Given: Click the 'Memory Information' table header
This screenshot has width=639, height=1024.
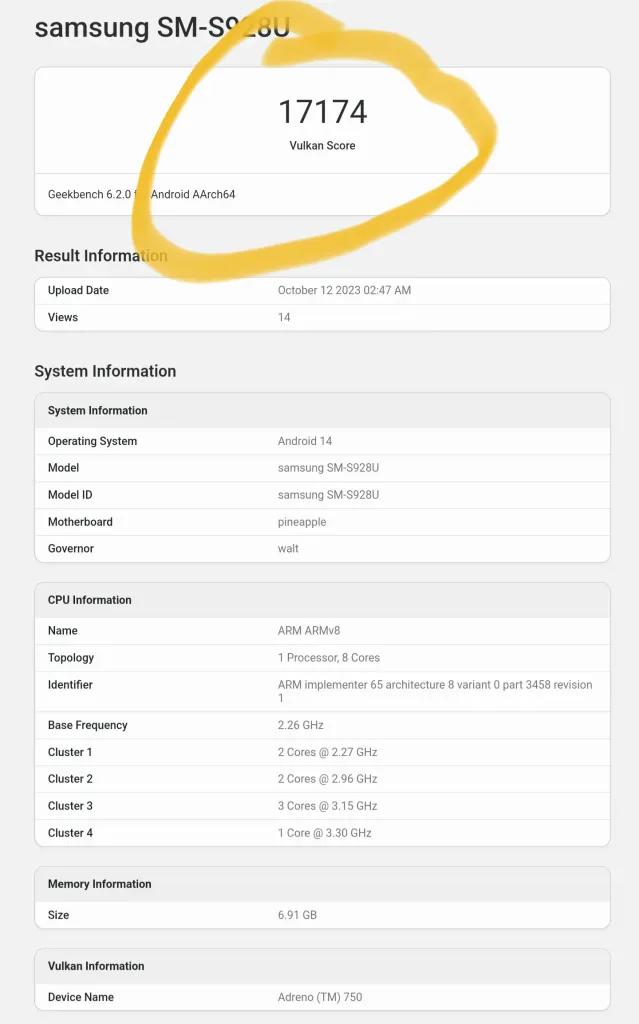Looking at the screenshot, I should 99,884.
